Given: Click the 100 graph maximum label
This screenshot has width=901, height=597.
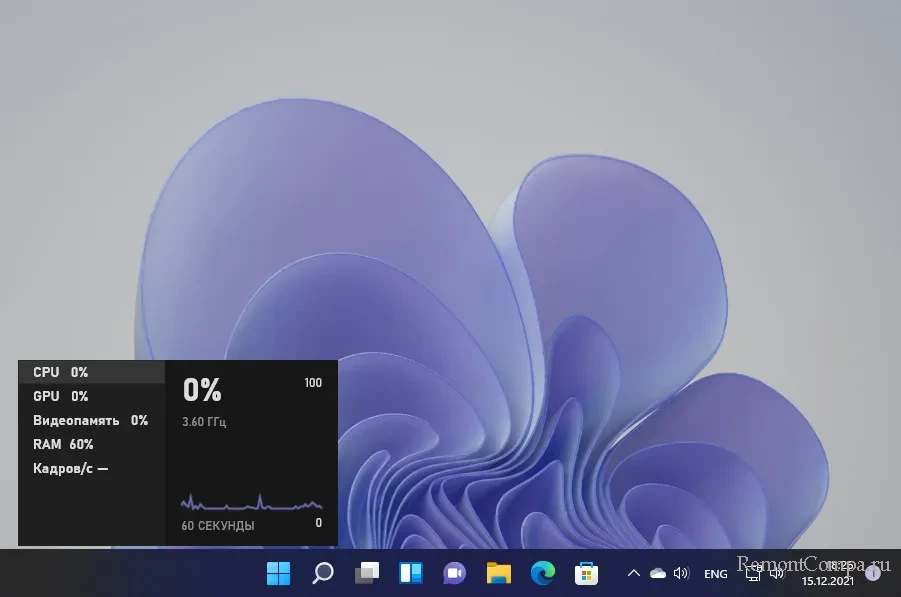Looking at the screenshot, I should [313, 383].
